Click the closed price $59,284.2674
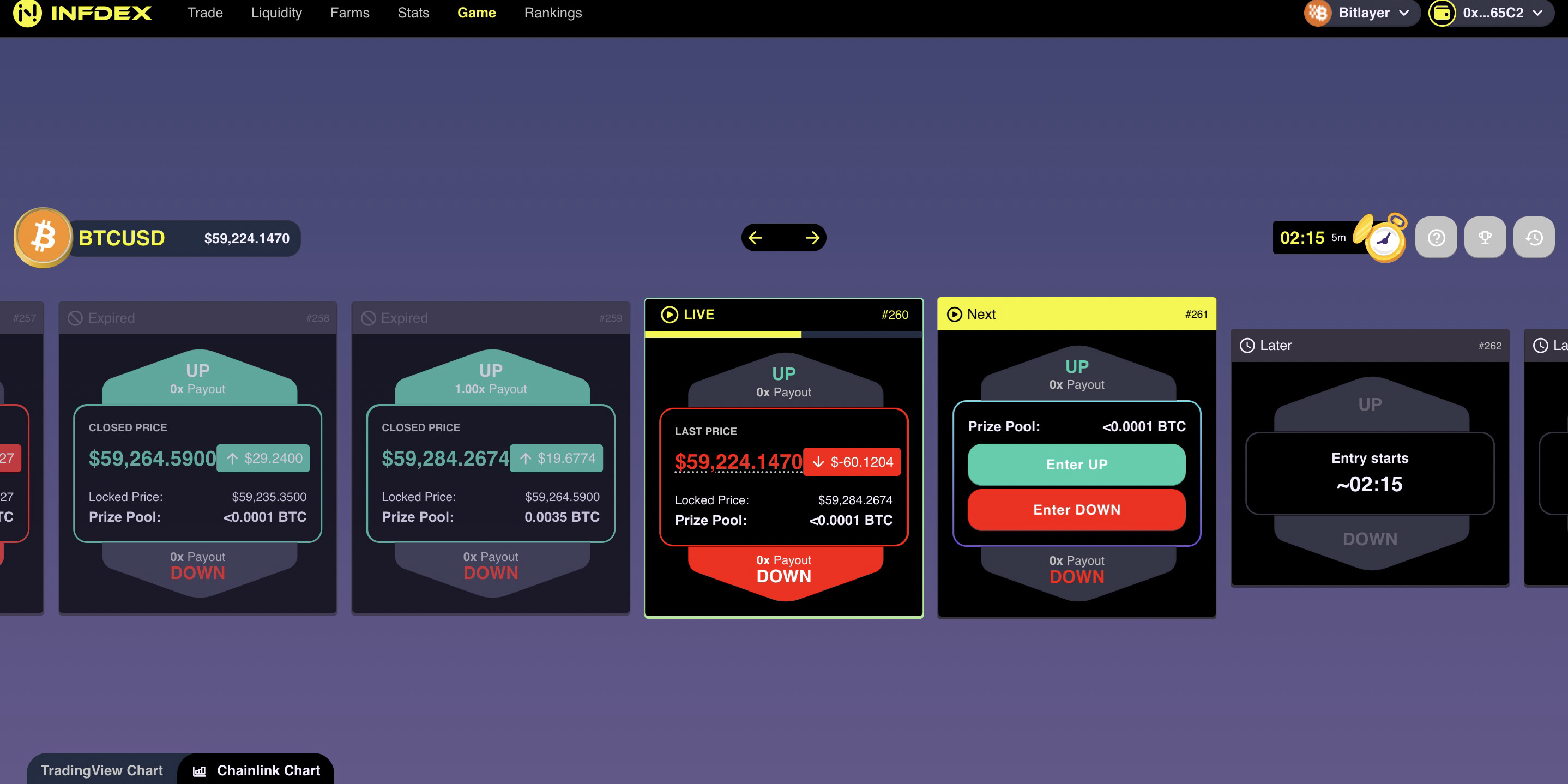Screen dimensions: 1568x784 445,459
